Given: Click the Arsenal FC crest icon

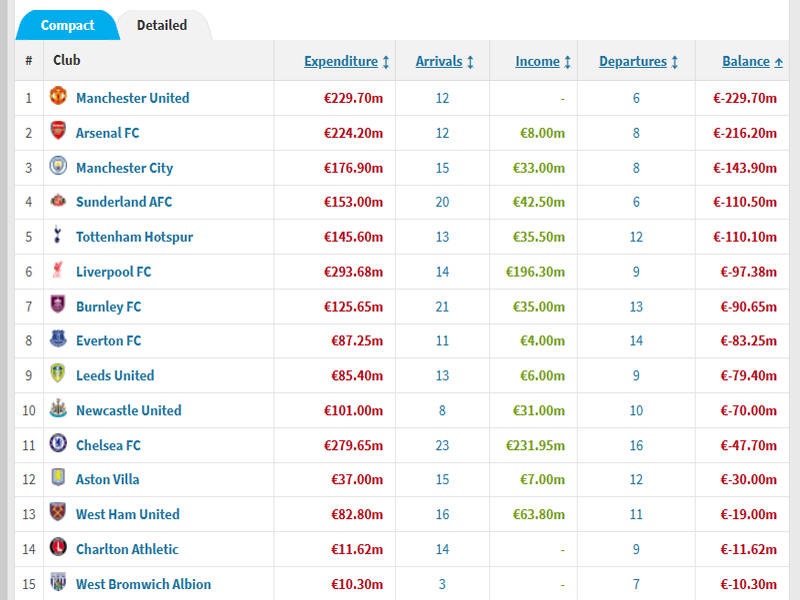Looking at the screenshot, I should click(58, 132).
